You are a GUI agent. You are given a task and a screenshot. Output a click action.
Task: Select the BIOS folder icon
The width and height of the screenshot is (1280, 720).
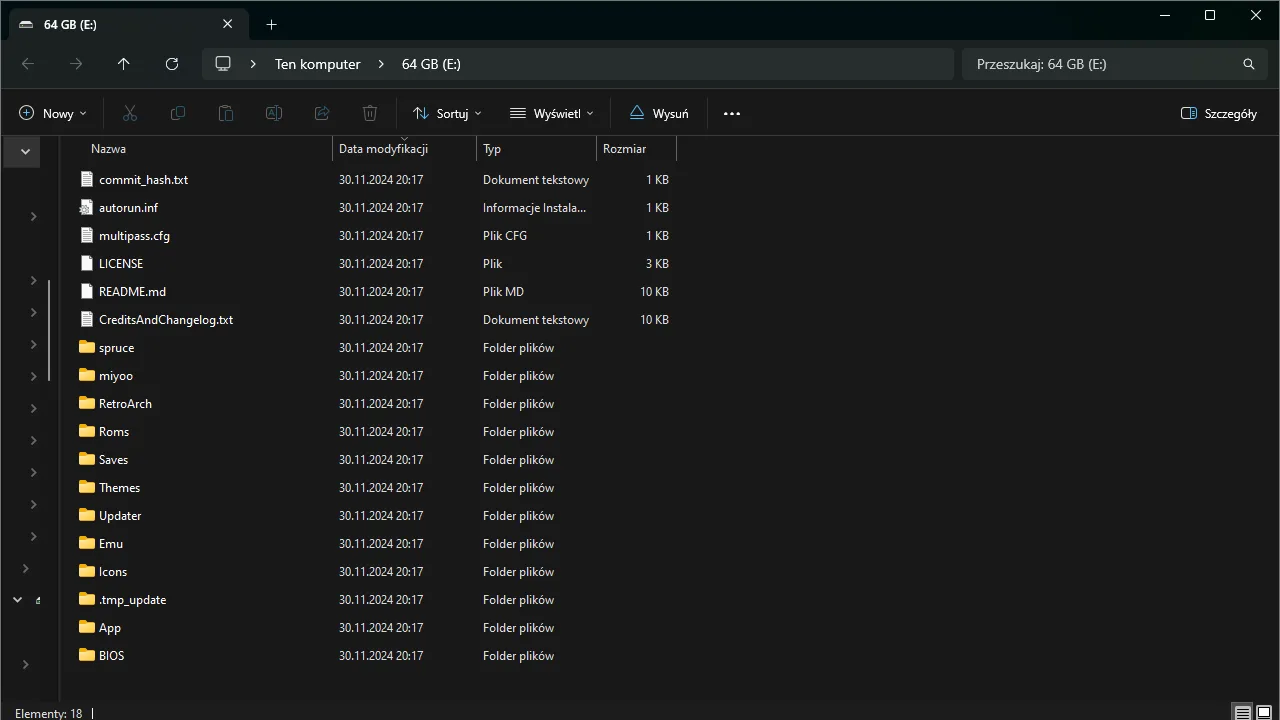(x=87, y=656)
